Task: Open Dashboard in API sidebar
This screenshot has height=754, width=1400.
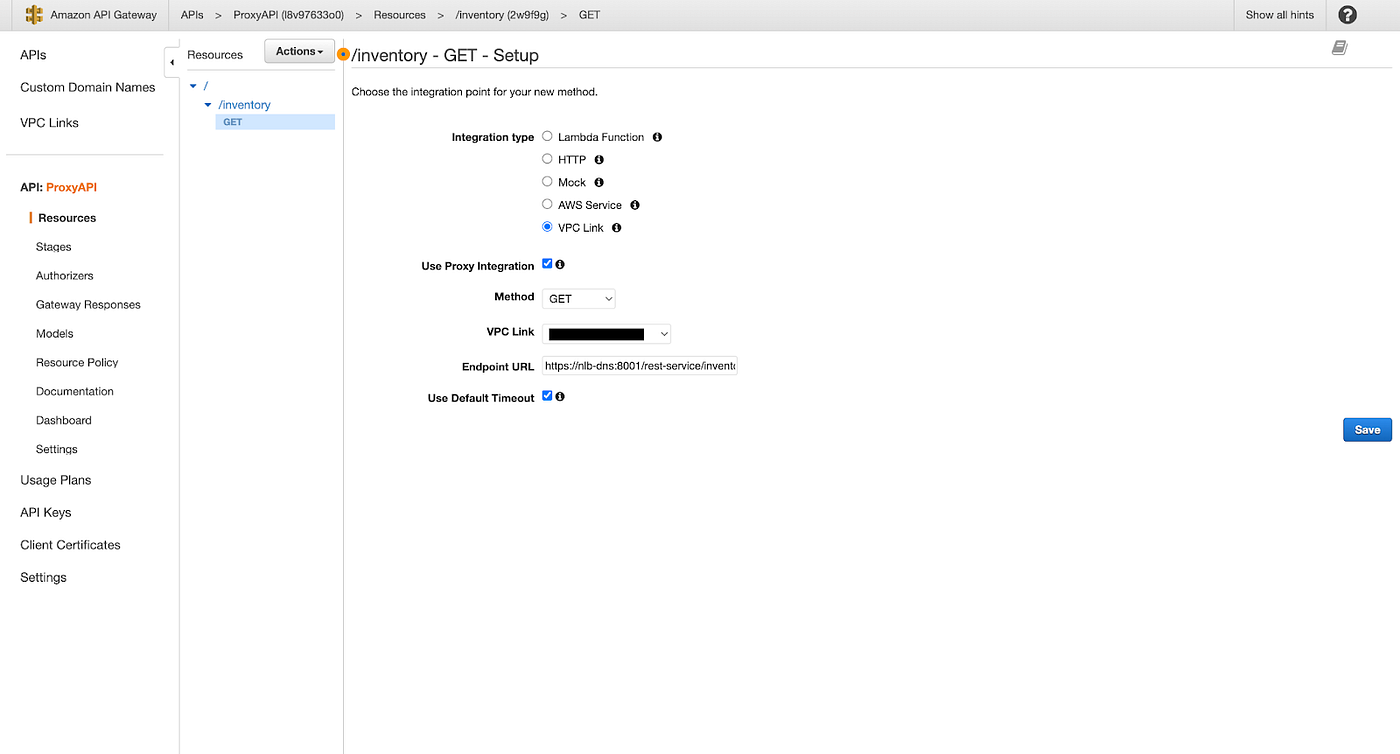Action: (x=64, y=421)
